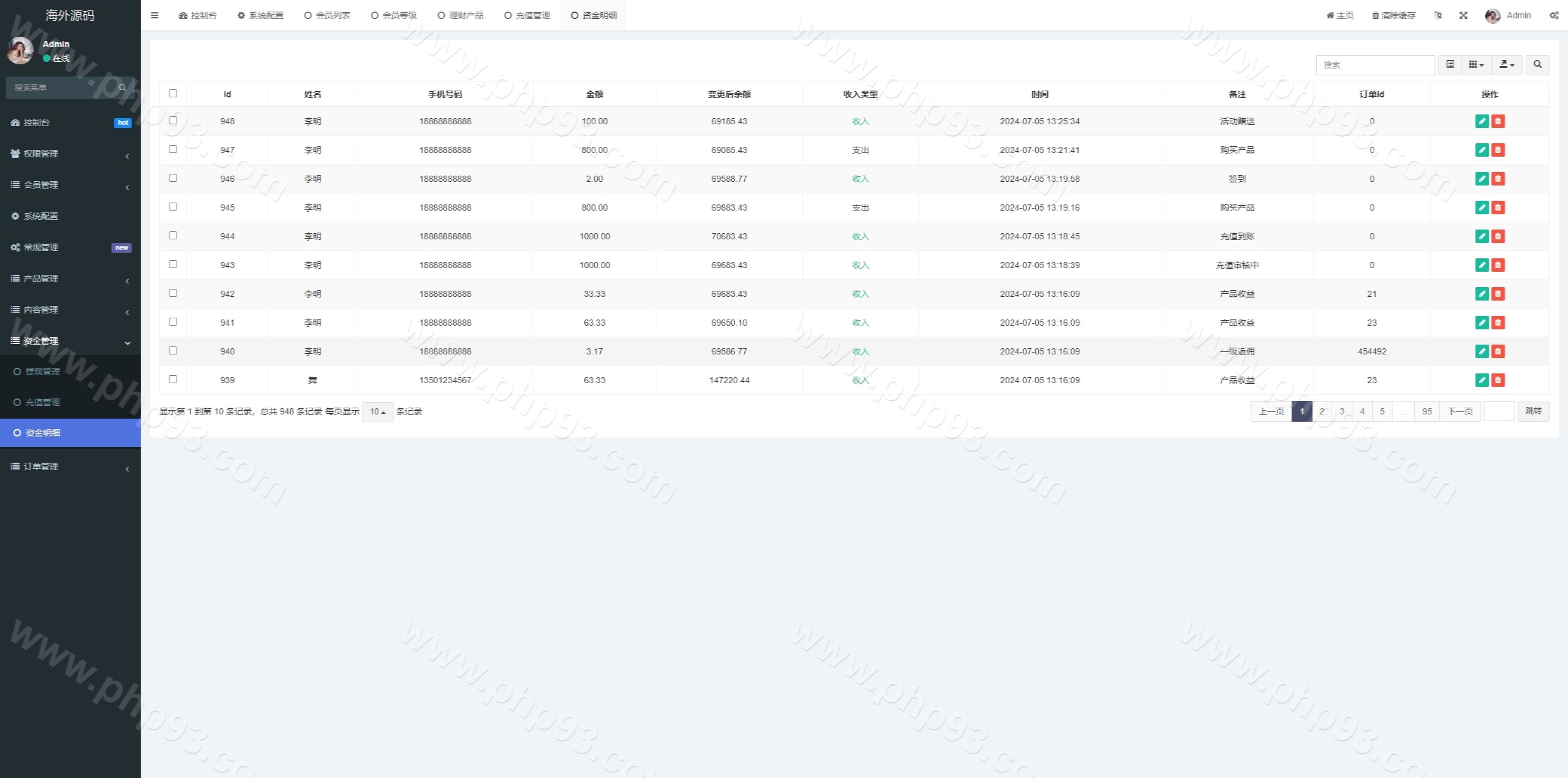Viewport: 1568px width, 778px height.
Task: Click the hamburger menu icon to collapse sidebar
Action: click(154, 15)
